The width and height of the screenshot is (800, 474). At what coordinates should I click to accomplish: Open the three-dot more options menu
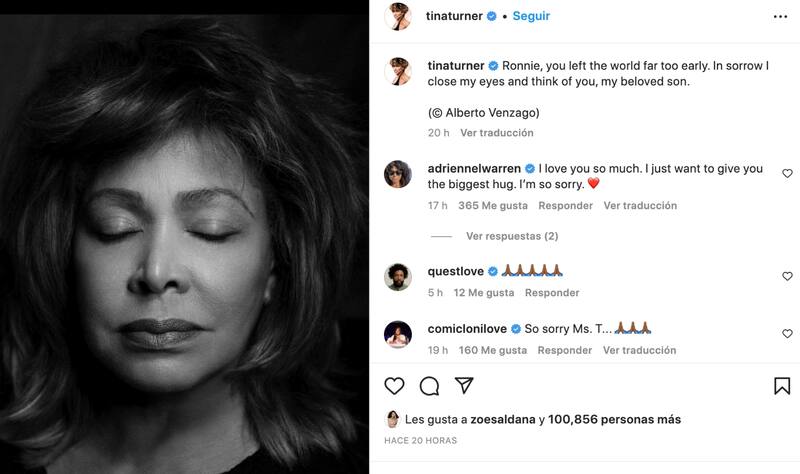779,17
